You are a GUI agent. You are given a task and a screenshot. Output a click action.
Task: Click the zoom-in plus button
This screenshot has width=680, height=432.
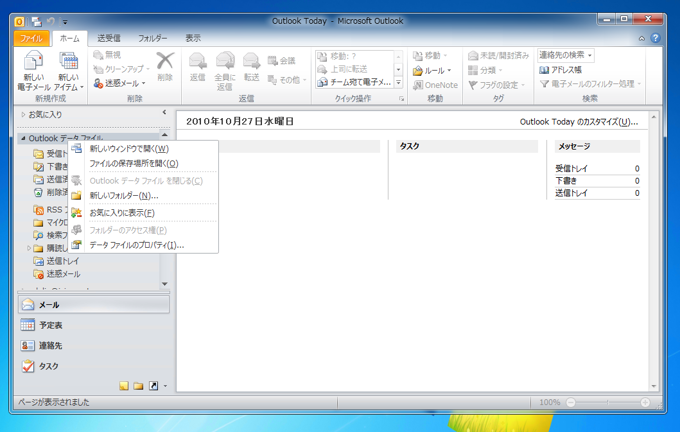tap(645, 403)
